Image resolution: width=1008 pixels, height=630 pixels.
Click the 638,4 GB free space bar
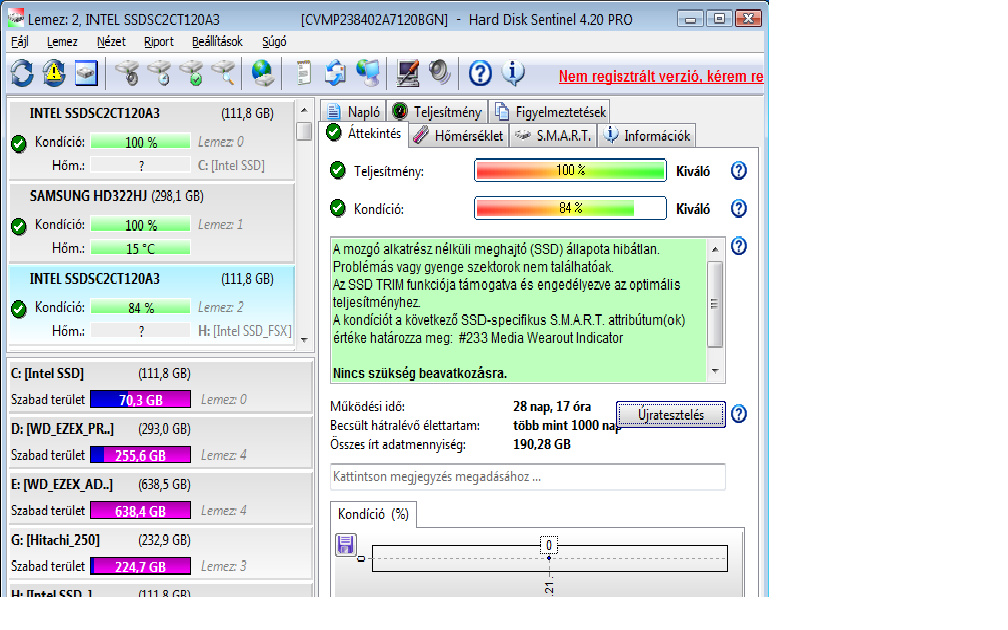click(140, 511)
